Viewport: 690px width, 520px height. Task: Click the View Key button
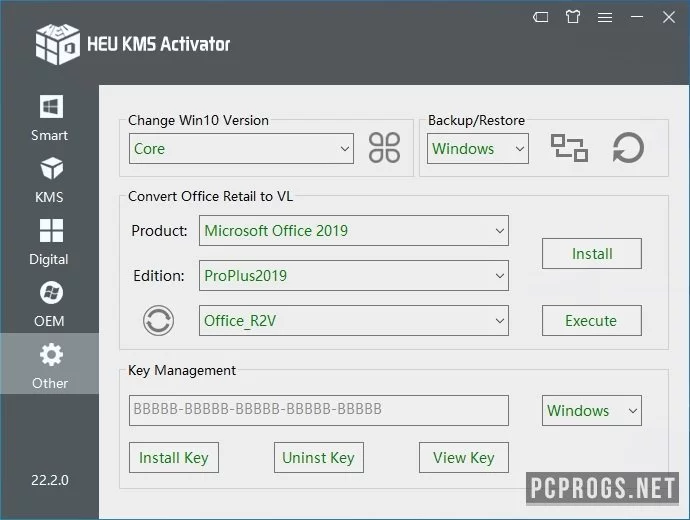pos(464,458)
